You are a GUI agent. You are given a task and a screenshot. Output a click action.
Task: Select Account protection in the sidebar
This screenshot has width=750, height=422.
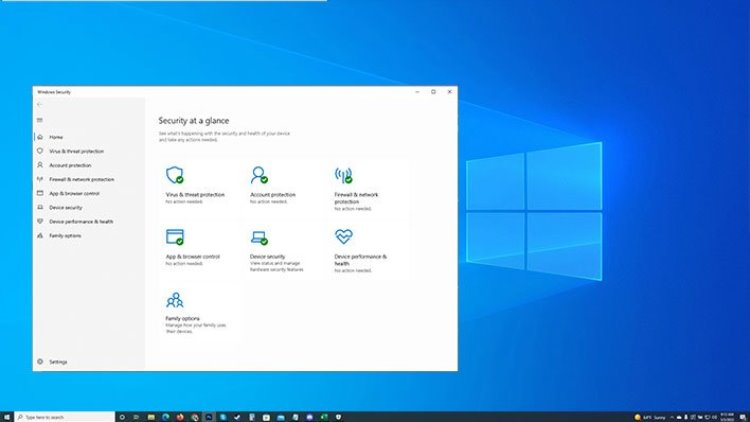89,165
